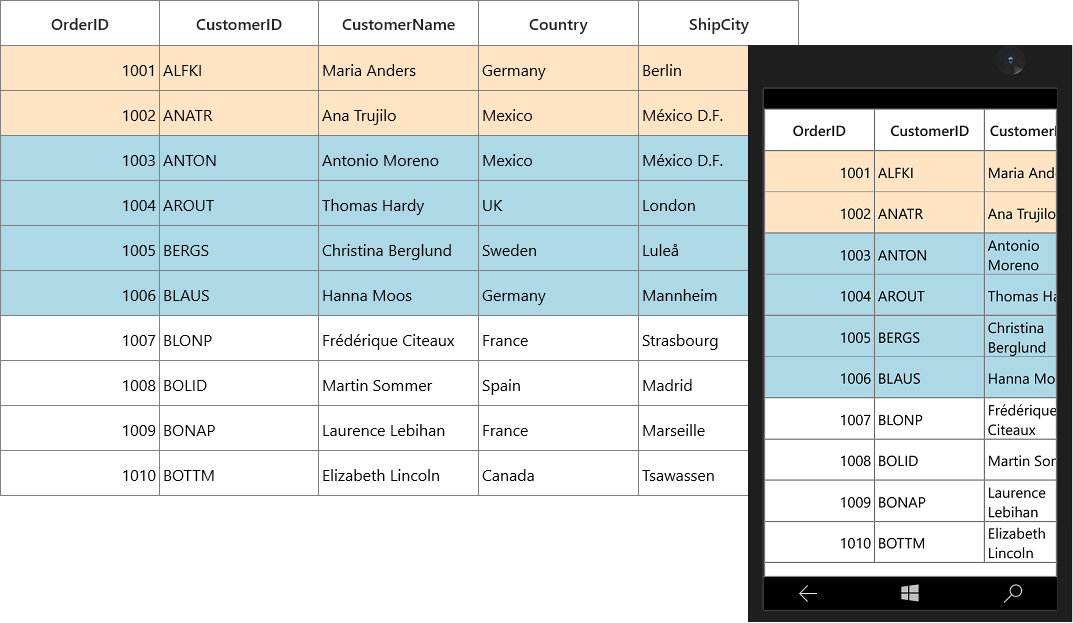Screen dimensions: 1073x623
Task: Click the Canada country cell
Action: click(x=558, y=474)
